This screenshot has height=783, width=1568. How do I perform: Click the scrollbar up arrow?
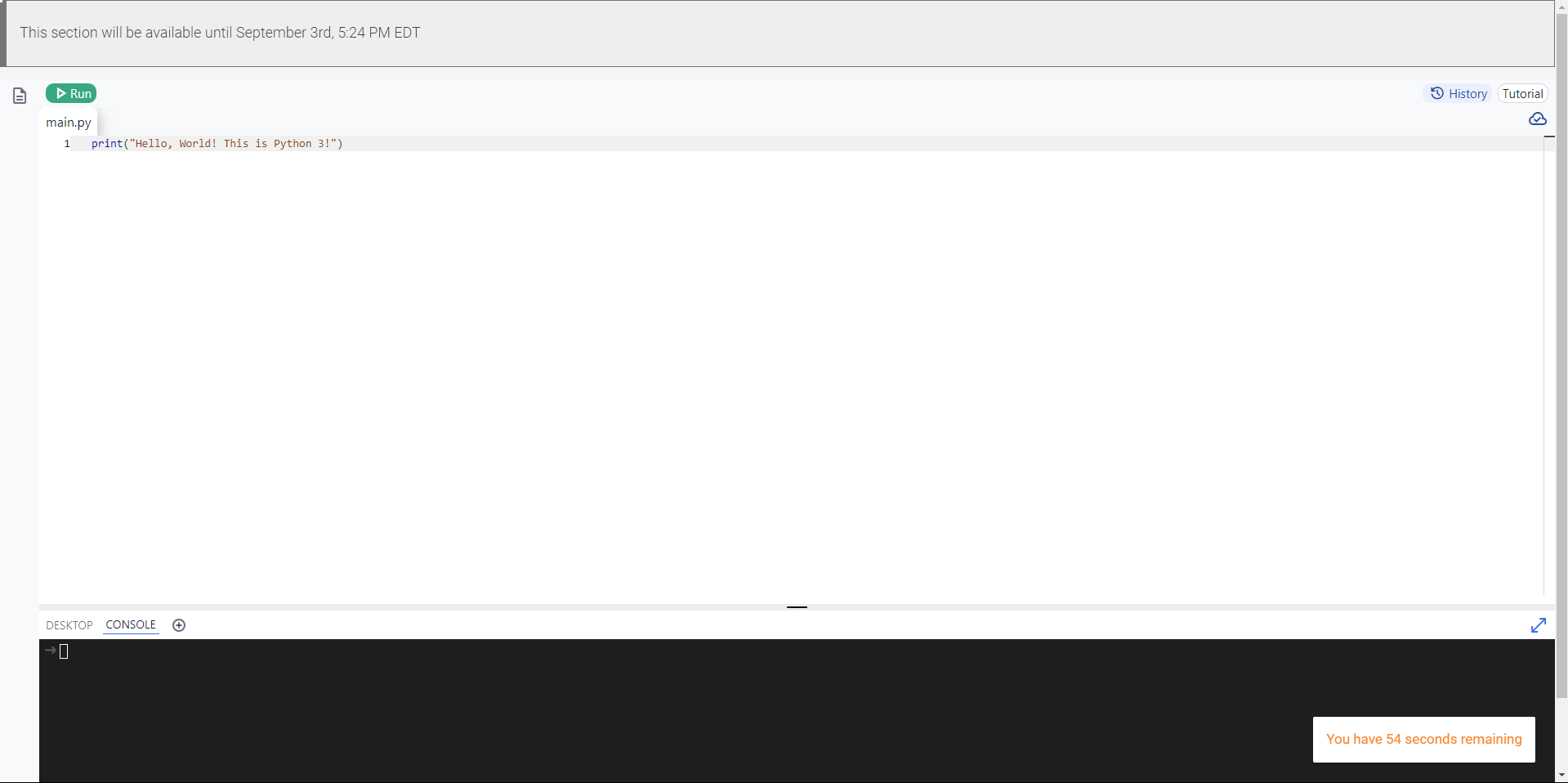pyautogui.click(x=1561, y=6)
